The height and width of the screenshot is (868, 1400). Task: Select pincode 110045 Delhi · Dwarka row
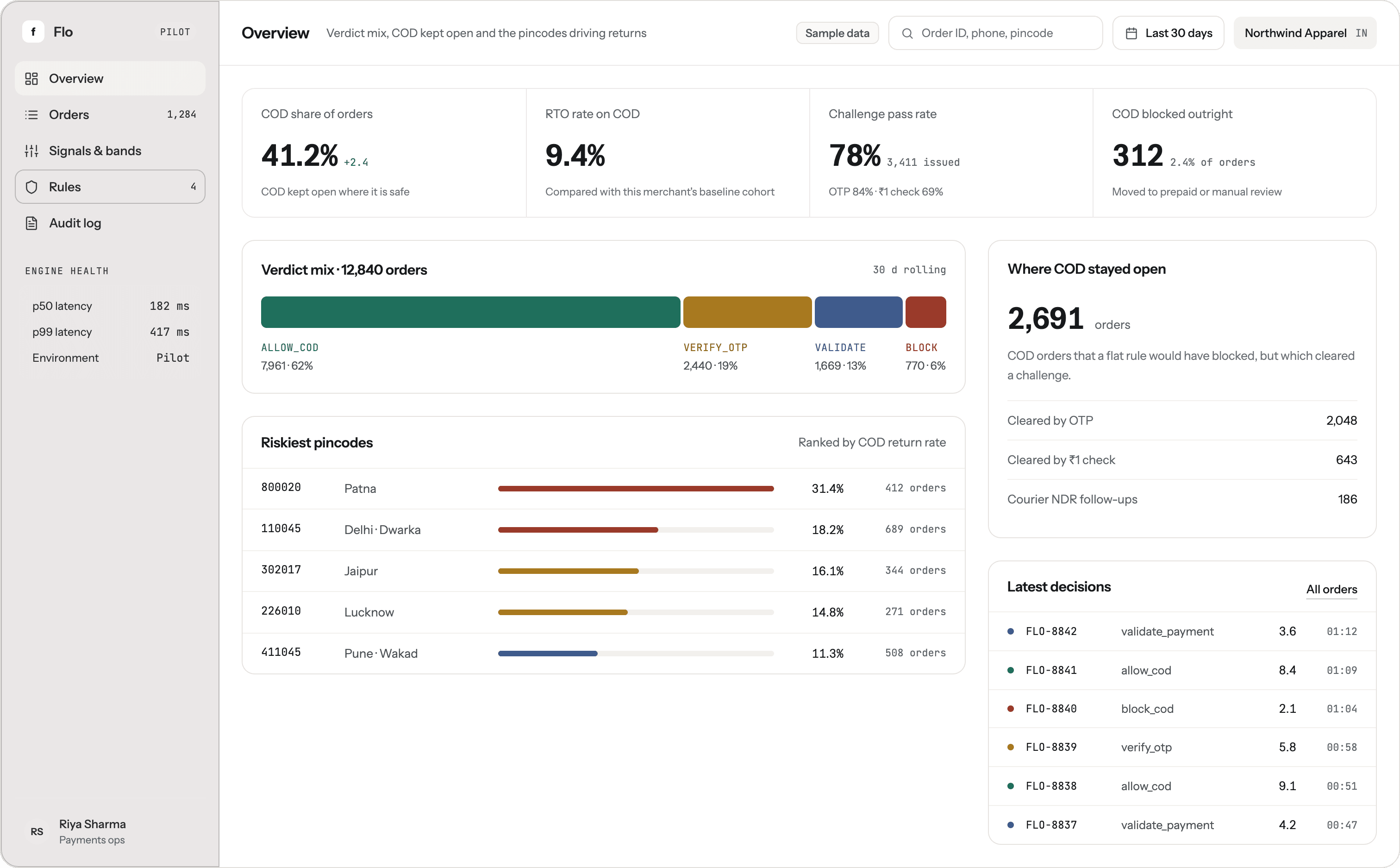pos(604,529)
